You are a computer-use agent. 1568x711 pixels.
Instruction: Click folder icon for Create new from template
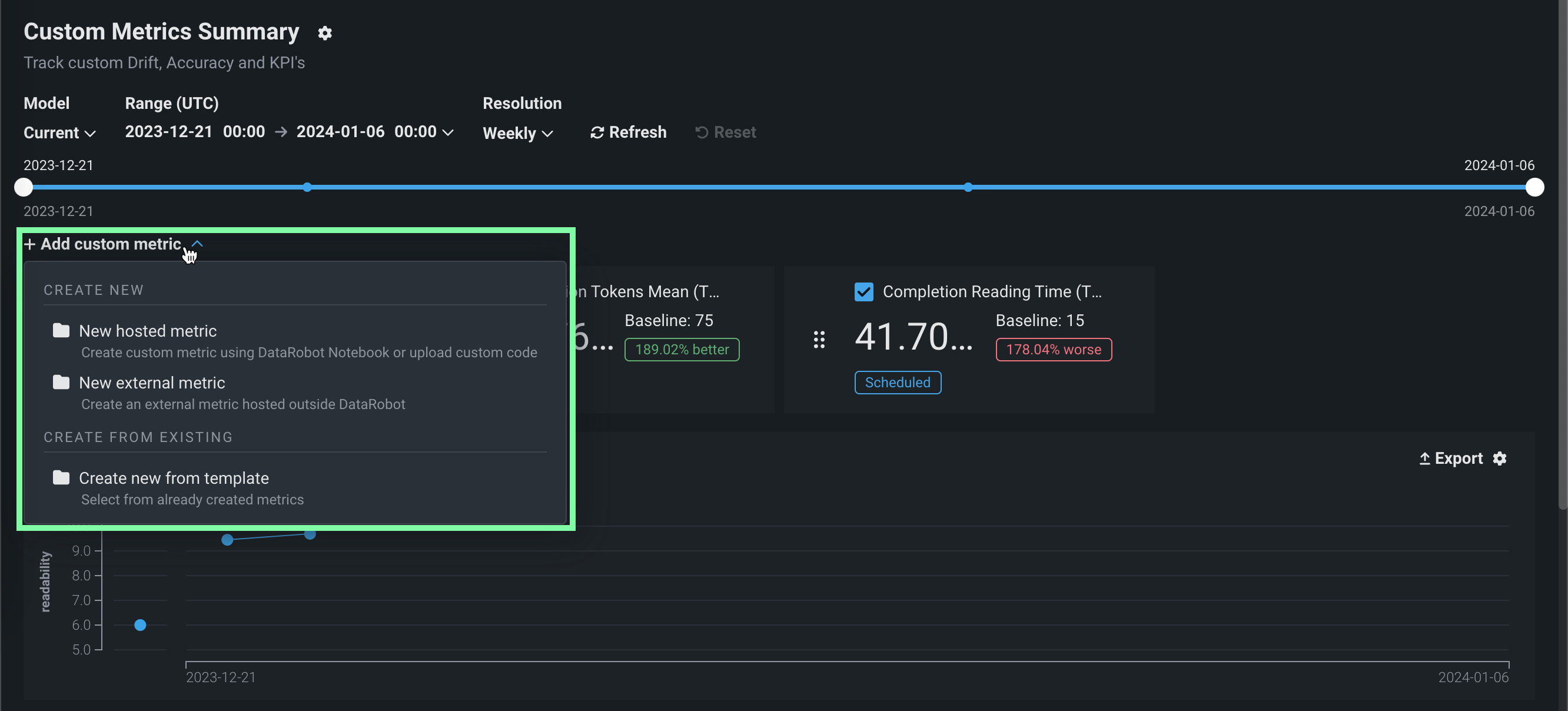coord(61,478)
